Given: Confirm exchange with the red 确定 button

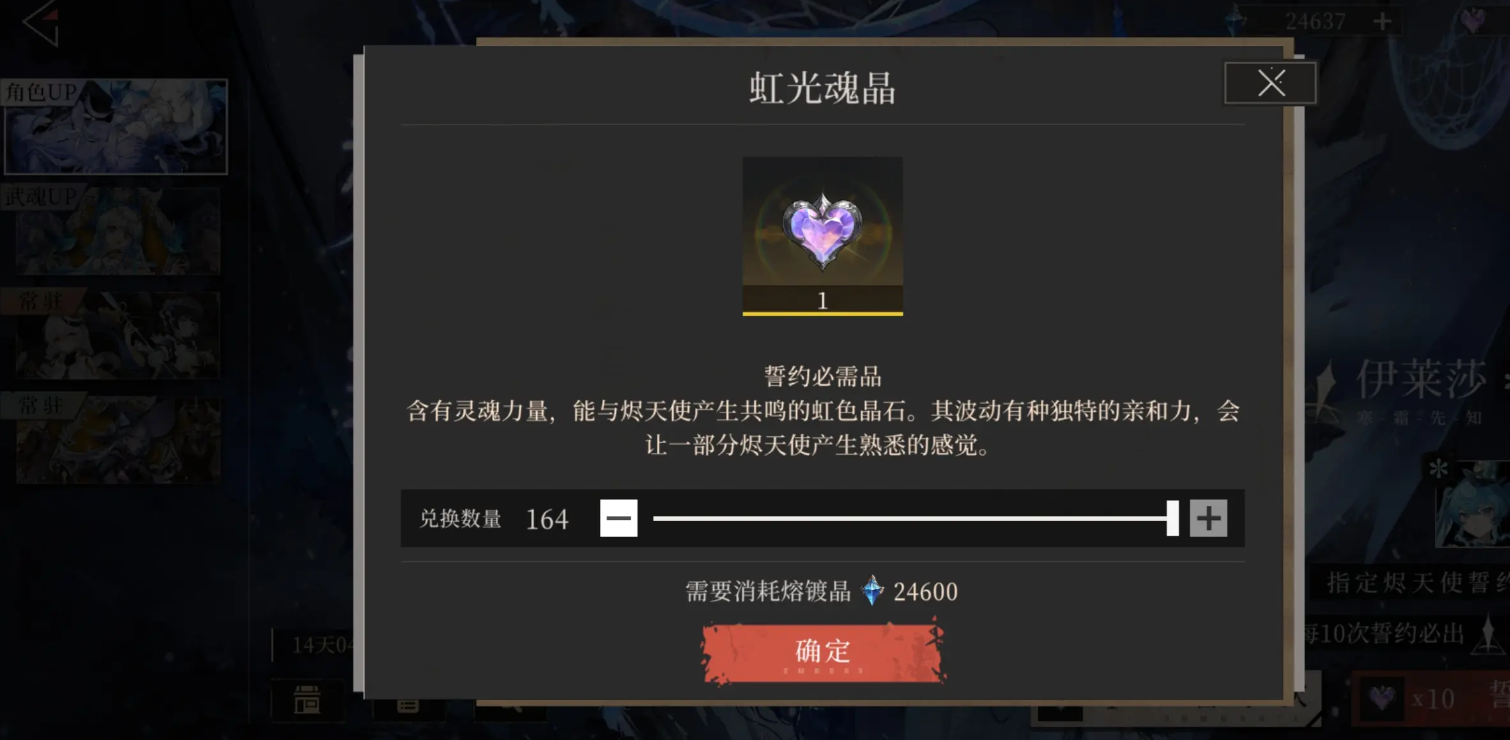Looking at the screenshot, I should click(x=823, y=652).
